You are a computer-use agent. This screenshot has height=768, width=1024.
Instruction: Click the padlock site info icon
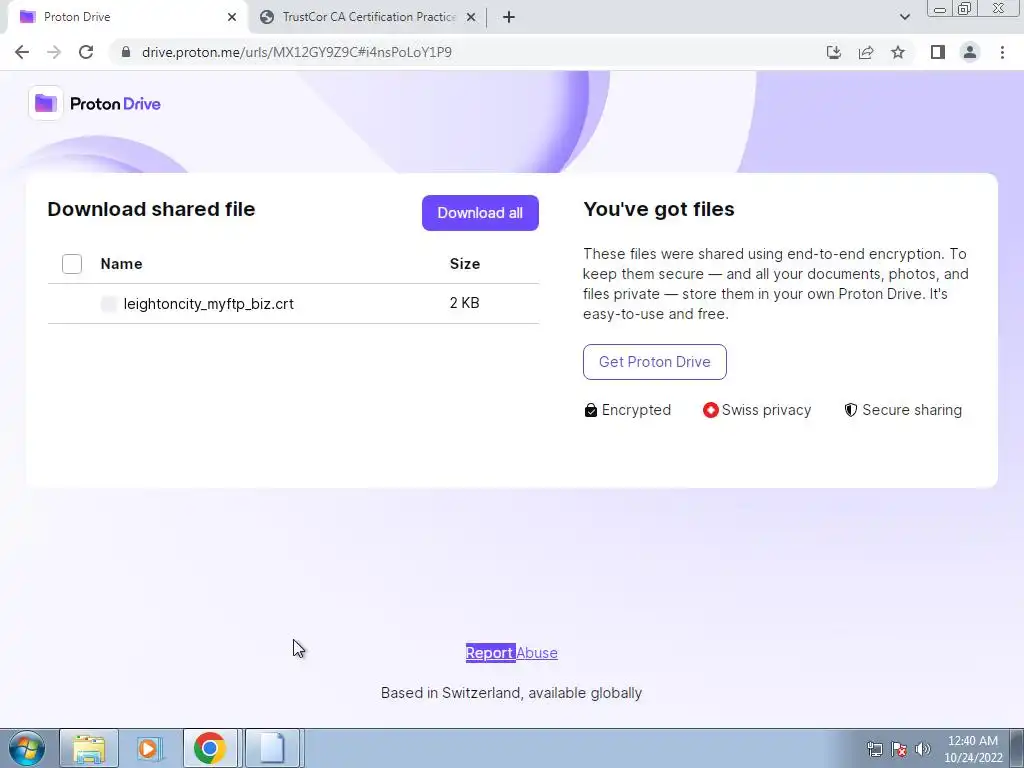tap(126, 52)
